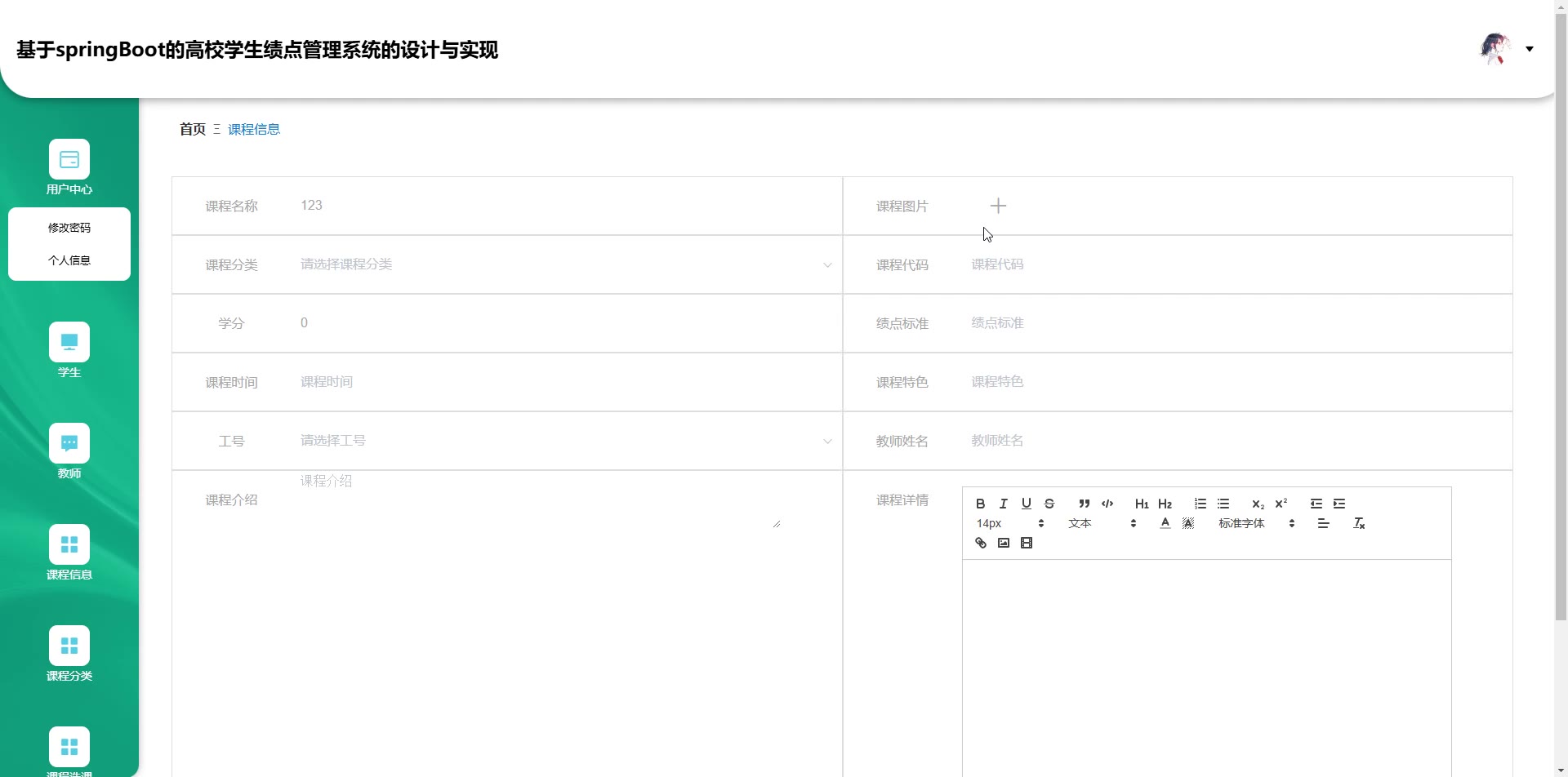This screenshot has height=777, width=1568.
Task: Click the plus icon to upload 课程图片
Action: [998, 206]
